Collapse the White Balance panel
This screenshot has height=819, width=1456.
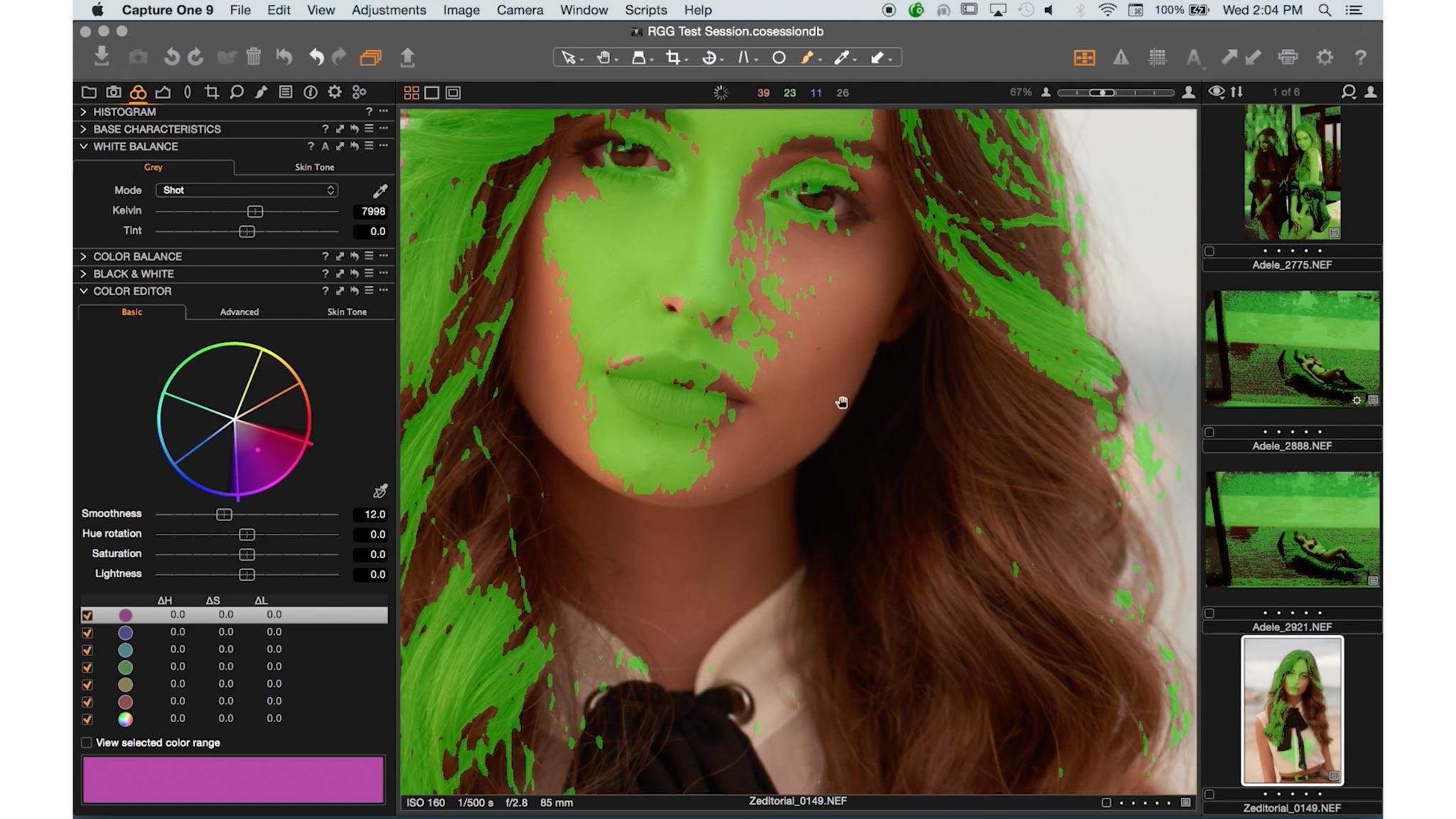[x=83, y=146]
